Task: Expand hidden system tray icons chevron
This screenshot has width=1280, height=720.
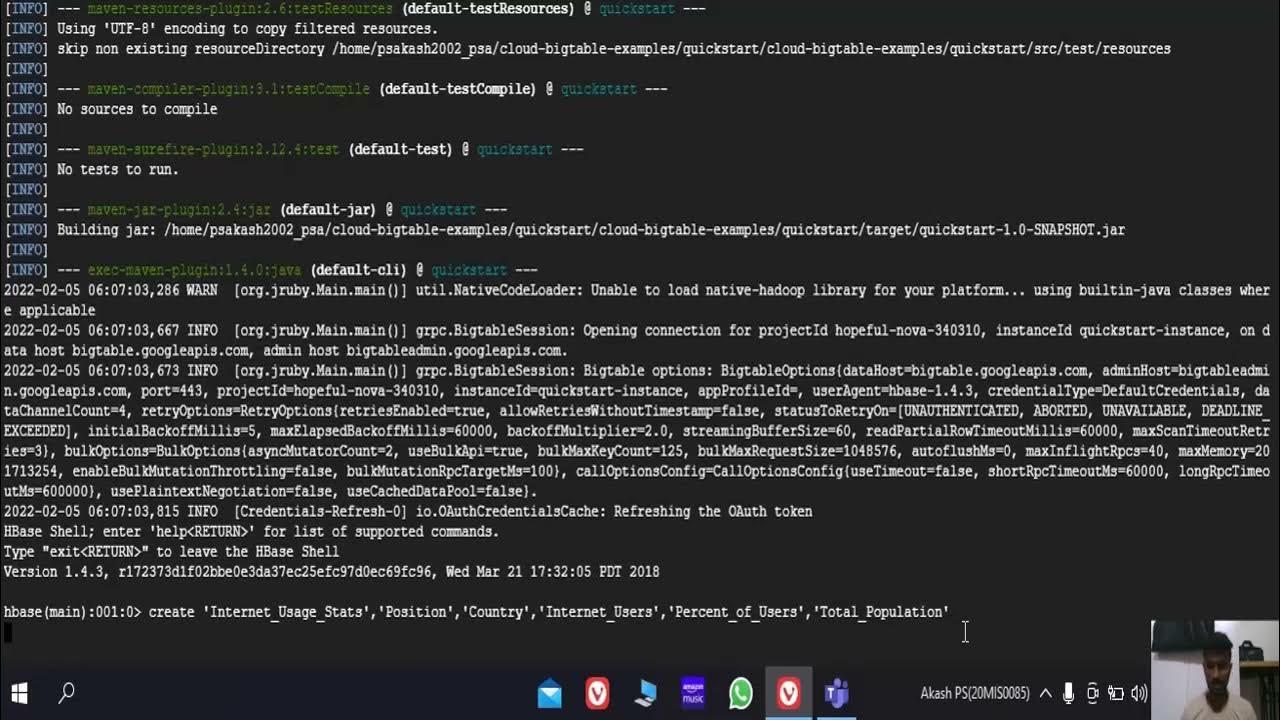Action: pos(1046,693)
